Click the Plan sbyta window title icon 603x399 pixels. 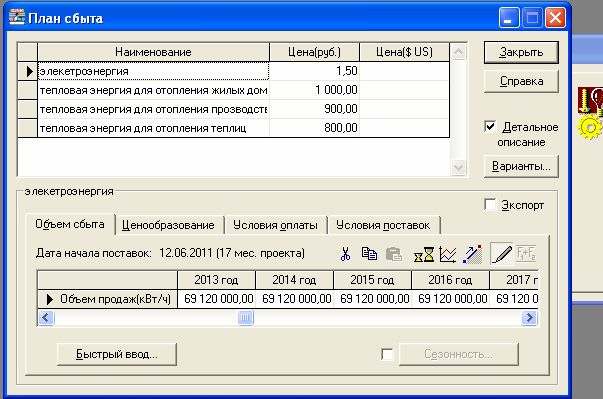[x=17, y=17]
